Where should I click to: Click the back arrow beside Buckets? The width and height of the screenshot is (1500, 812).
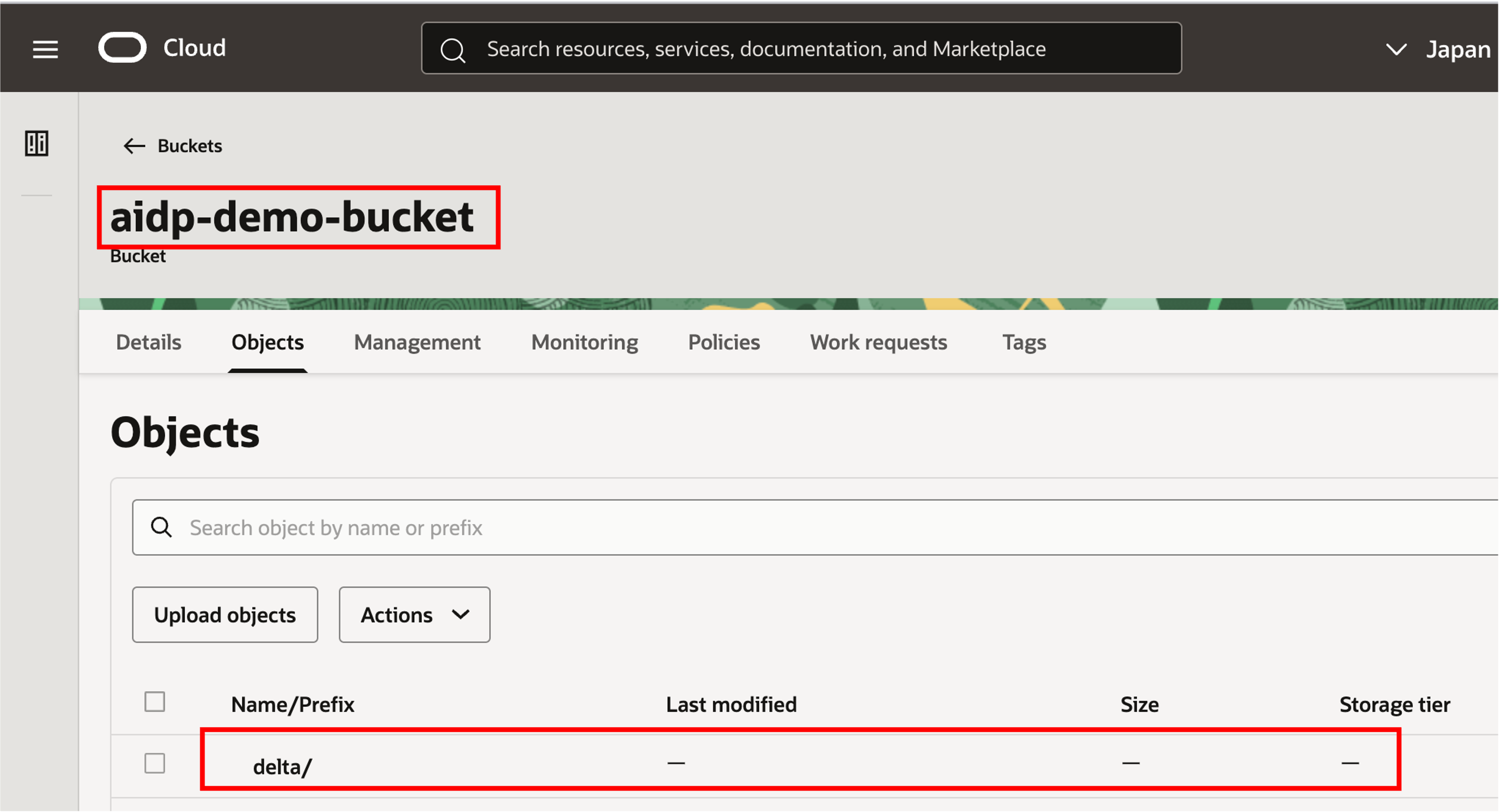point(135,146)
